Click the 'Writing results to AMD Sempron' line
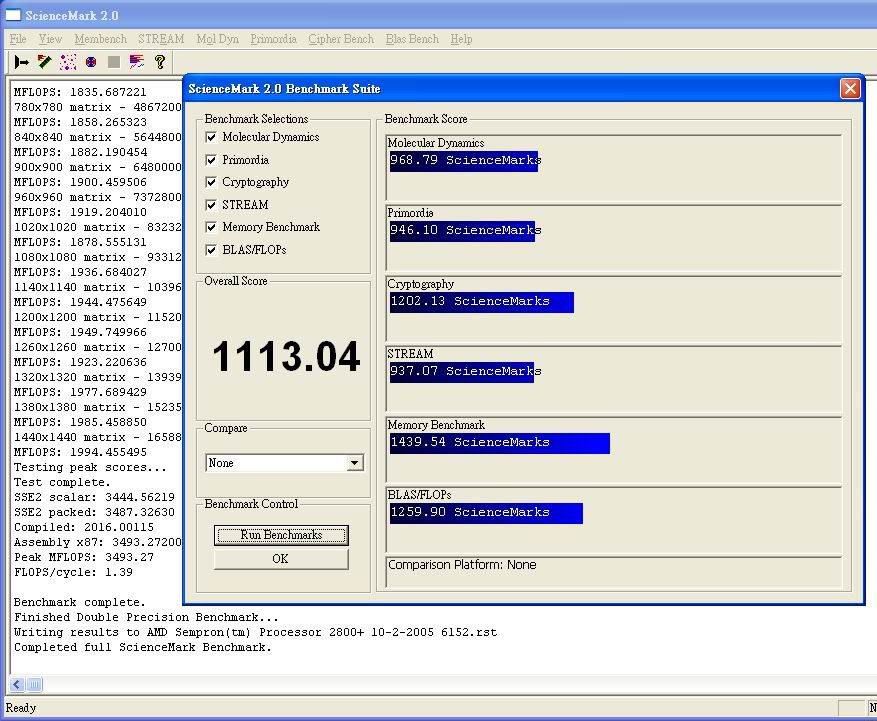 pyautogui.click(x=256, y=633)
